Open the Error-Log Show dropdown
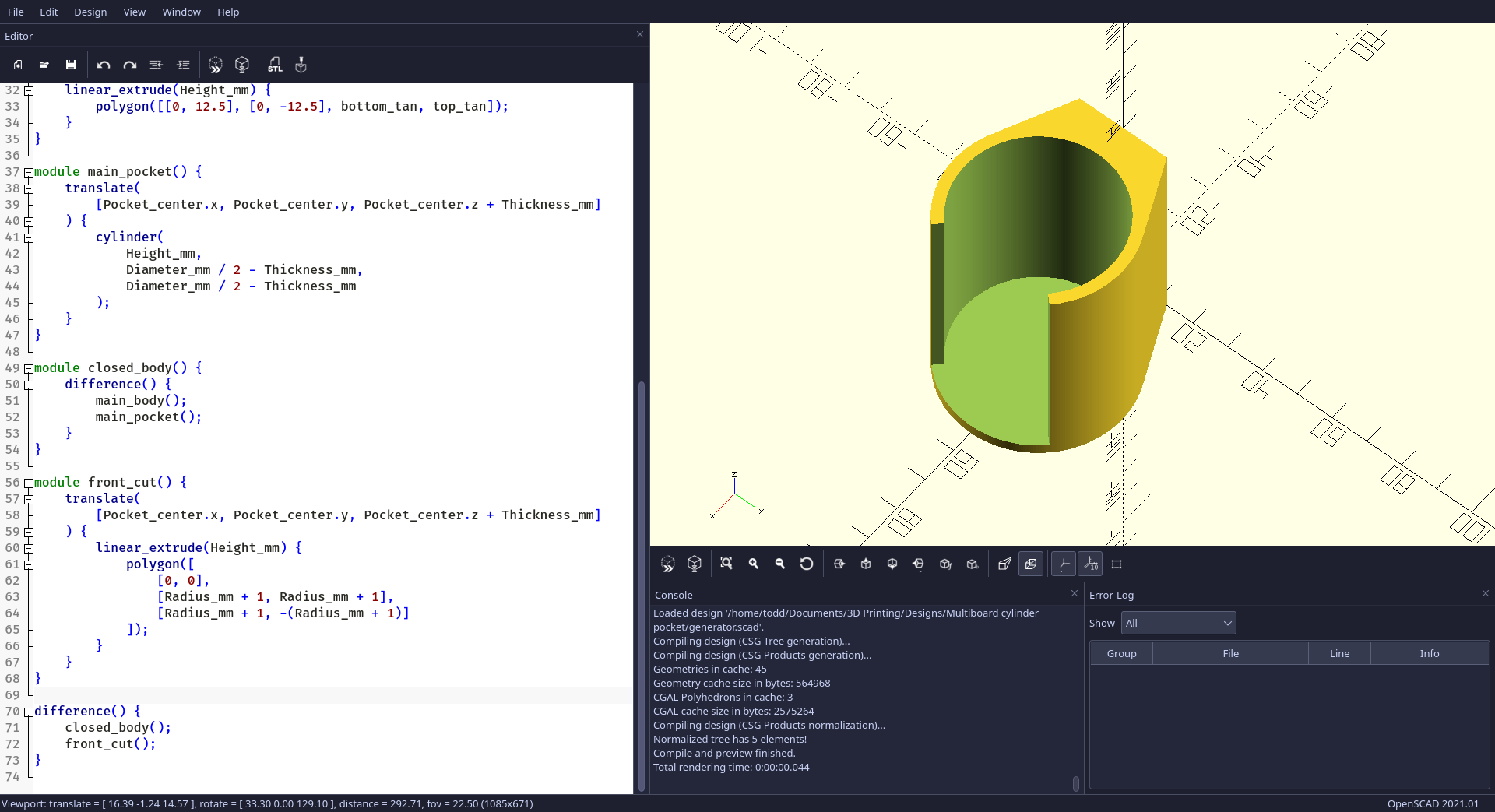The image size is (1495, 812). coord(1178,623)
